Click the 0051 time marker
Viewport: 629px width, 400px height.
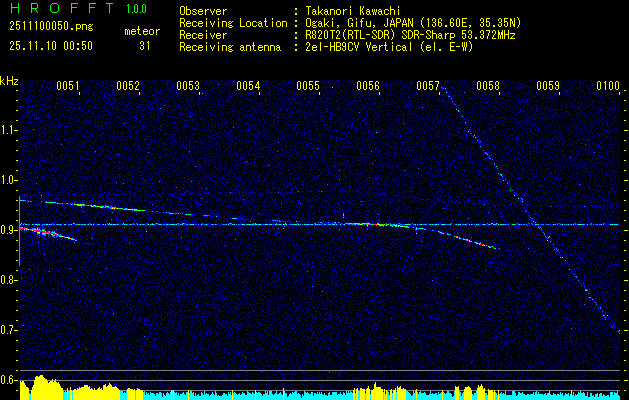(x=67, y=85)
